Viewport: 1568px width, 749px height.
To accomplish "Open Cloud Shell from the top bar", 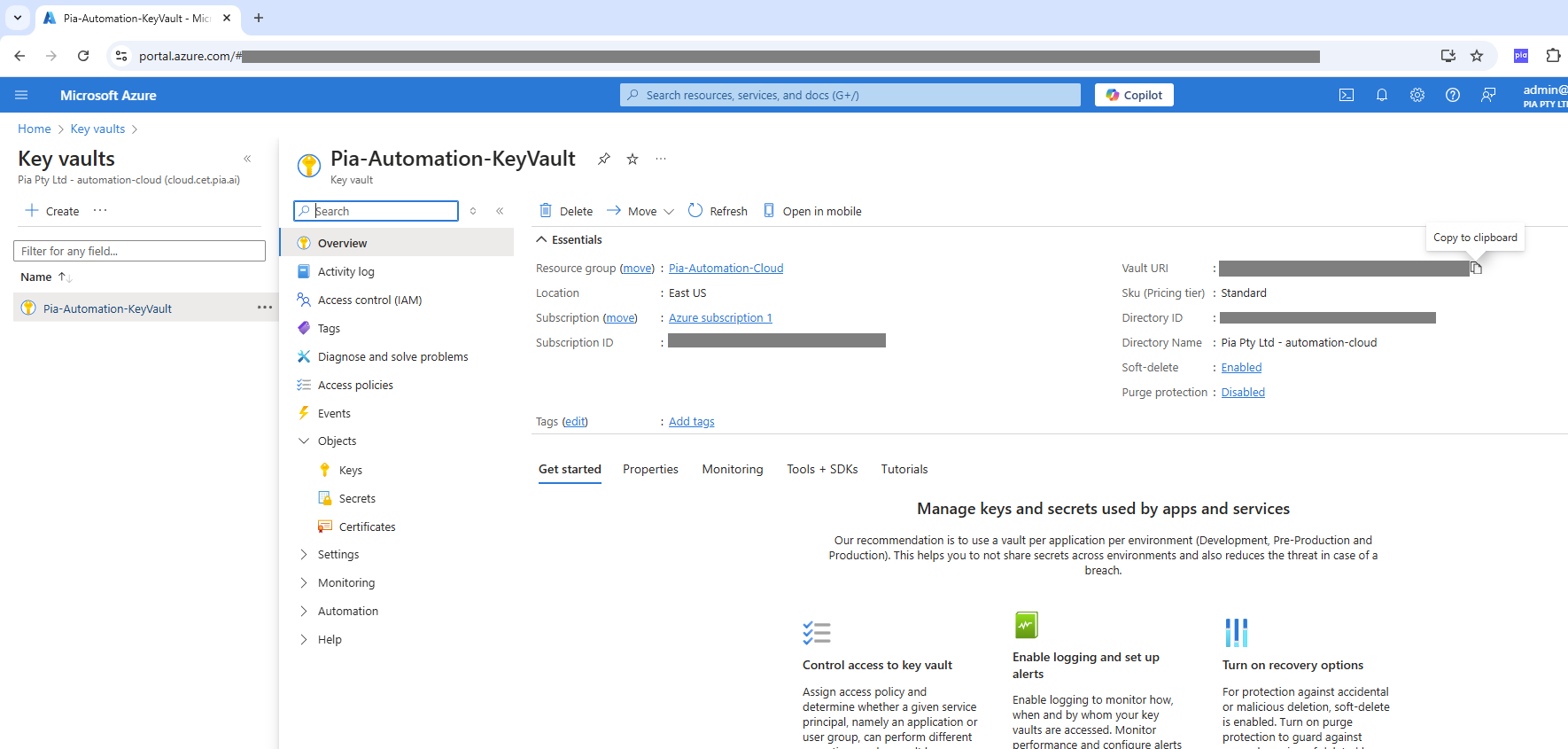I will point(1347,95).
